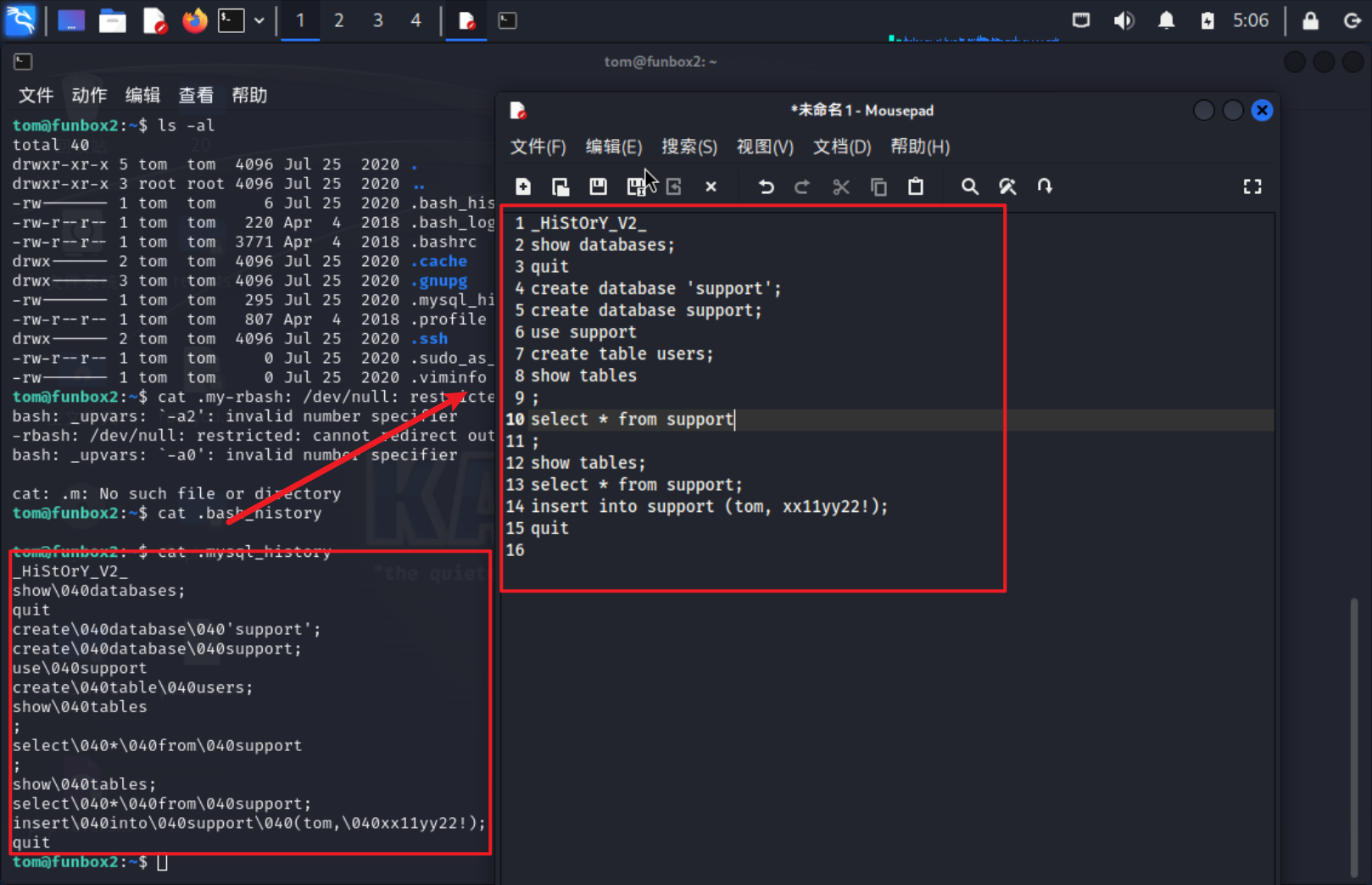The height and width of the screenshot is (885, 1372).
Task: Click the Redo arrow icon
Action: point(802,186)
